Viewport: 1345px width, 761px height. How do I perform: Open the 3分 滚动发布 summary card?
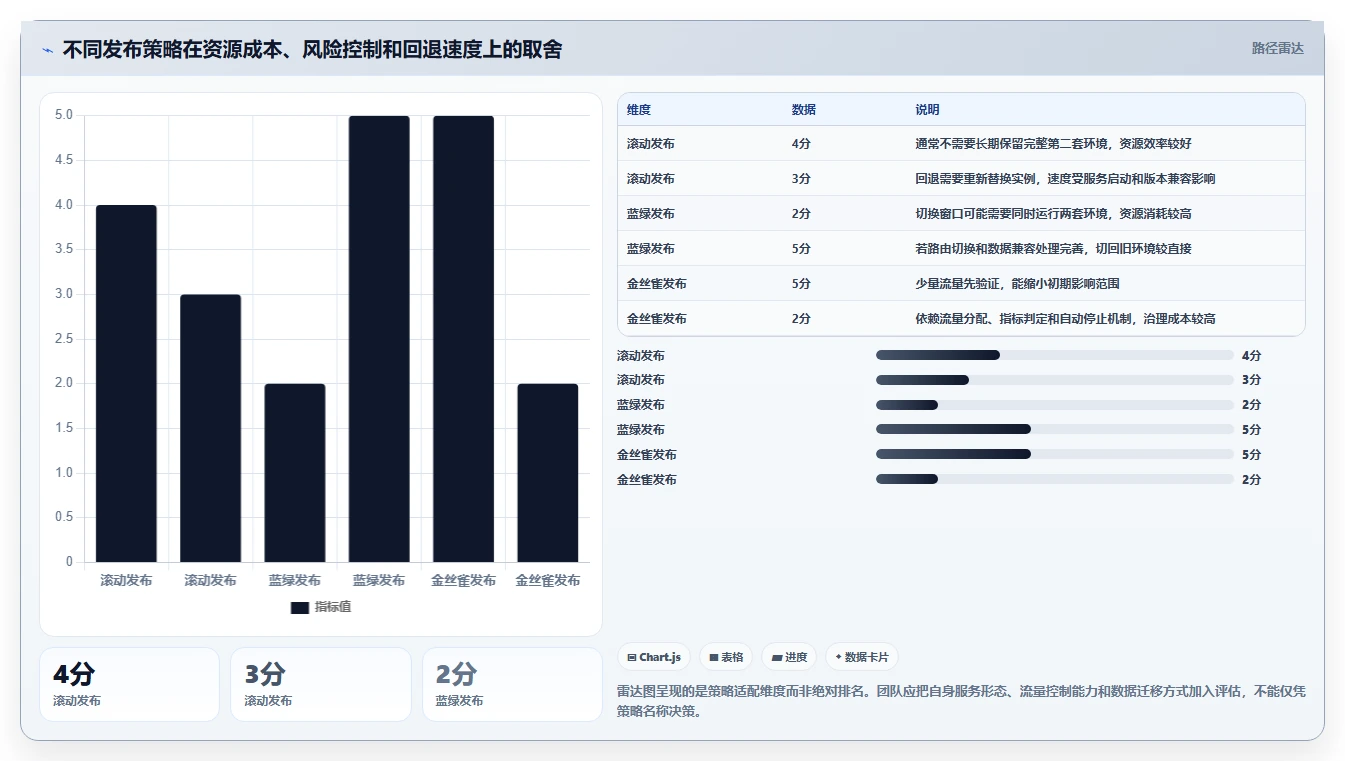pyautogui.click(x=321, y=684)
